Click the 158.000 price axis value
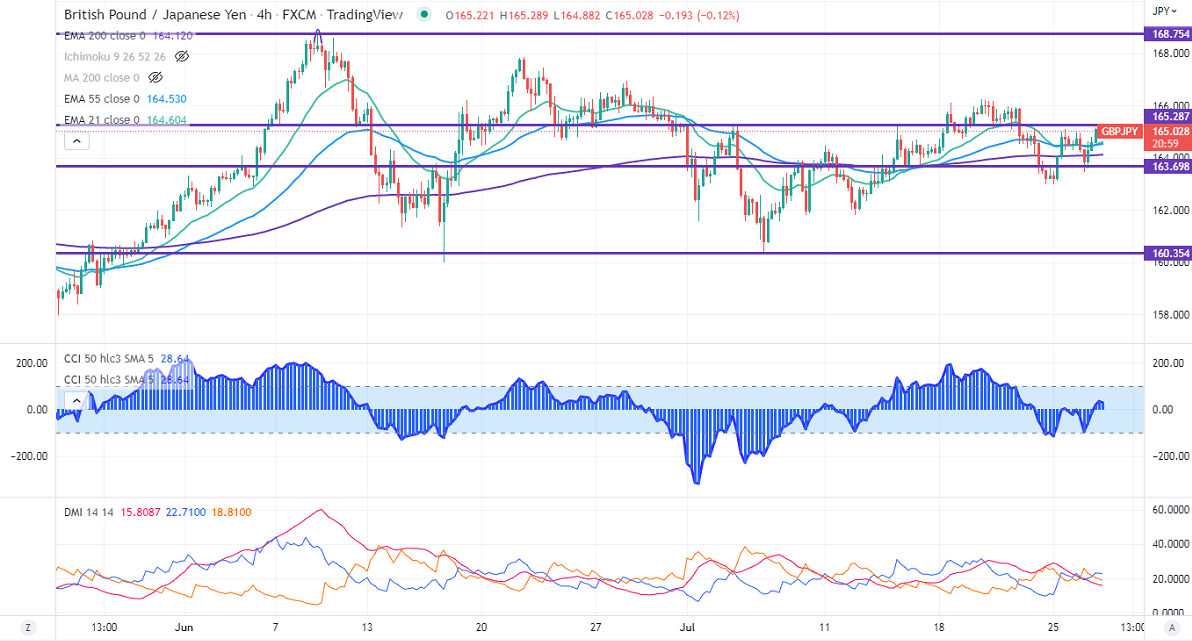 point(1171,315)
